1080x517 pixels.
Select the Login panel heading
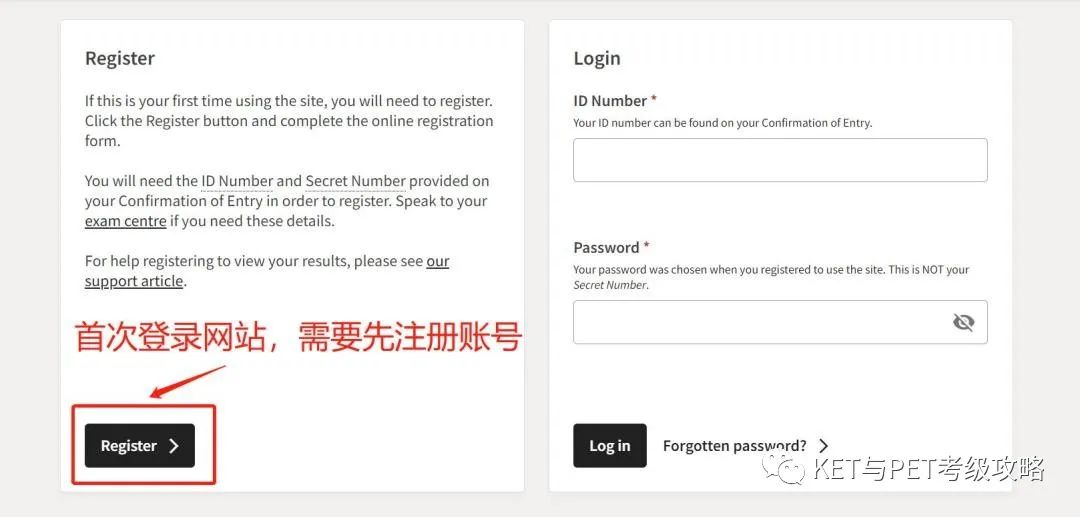tap(597, 59)
